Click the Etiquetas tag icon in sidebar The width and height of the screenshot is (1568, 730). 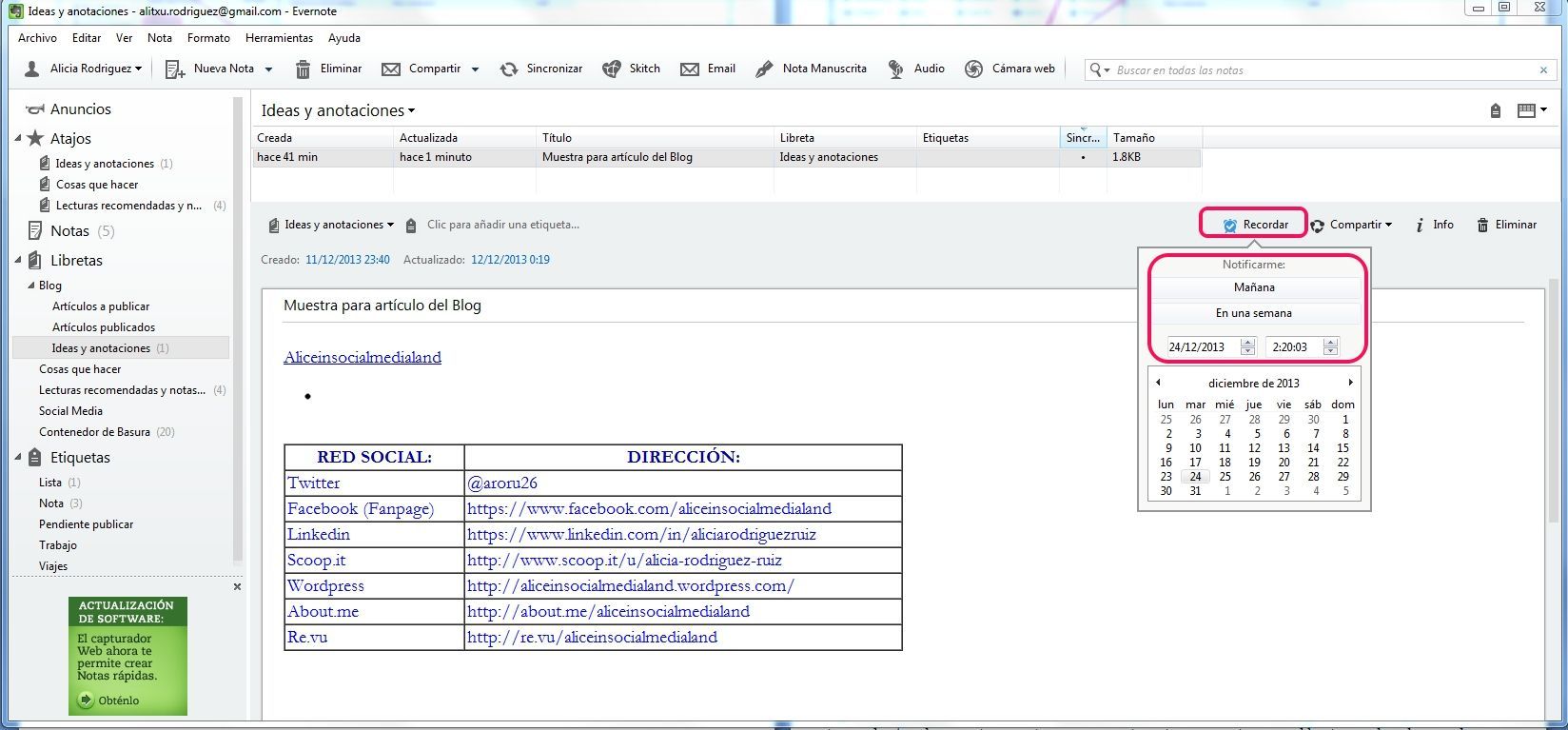click(x=35, y=457)
